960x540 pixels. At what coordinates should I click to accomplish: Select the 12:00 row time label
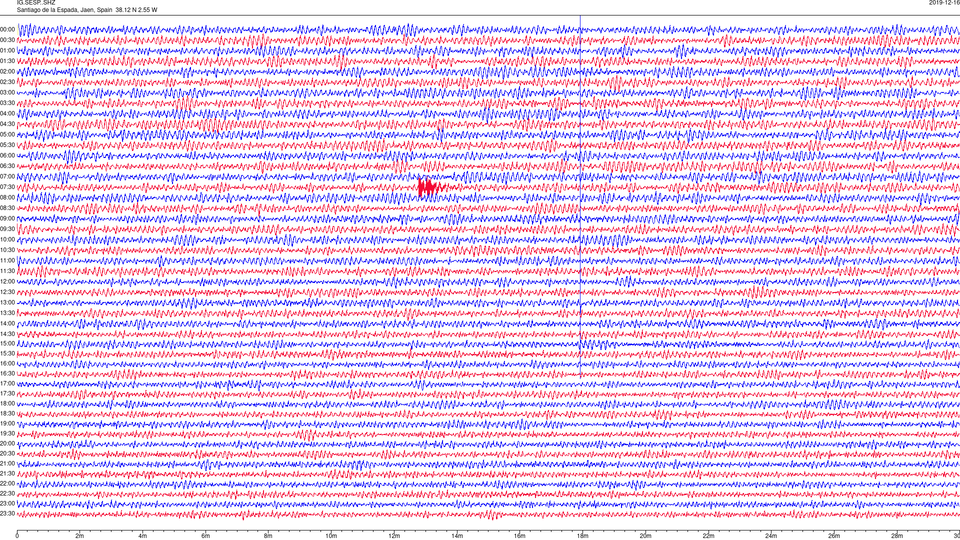[x=7, y=282]
